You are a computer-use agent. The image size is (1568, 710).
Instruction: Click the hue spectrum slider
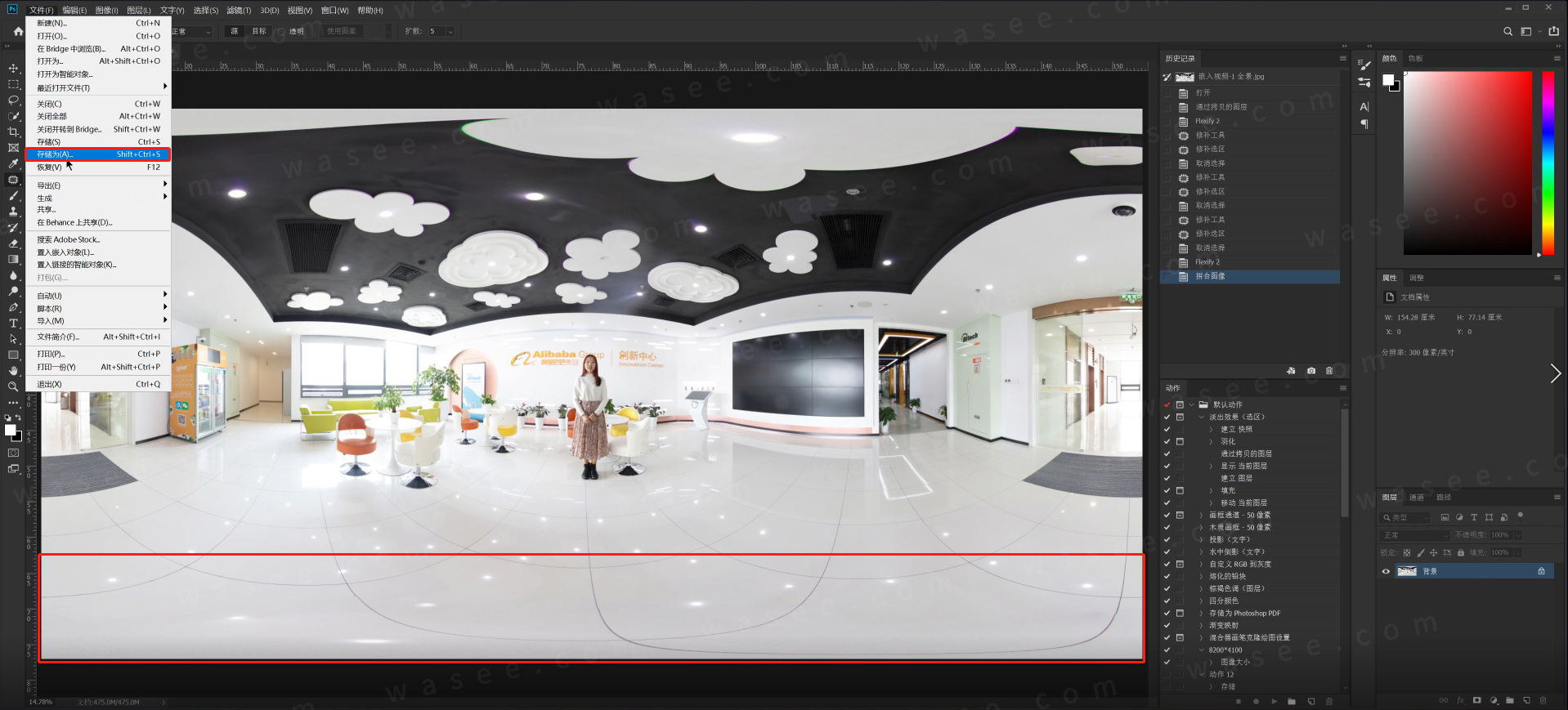coord(1548,163)
